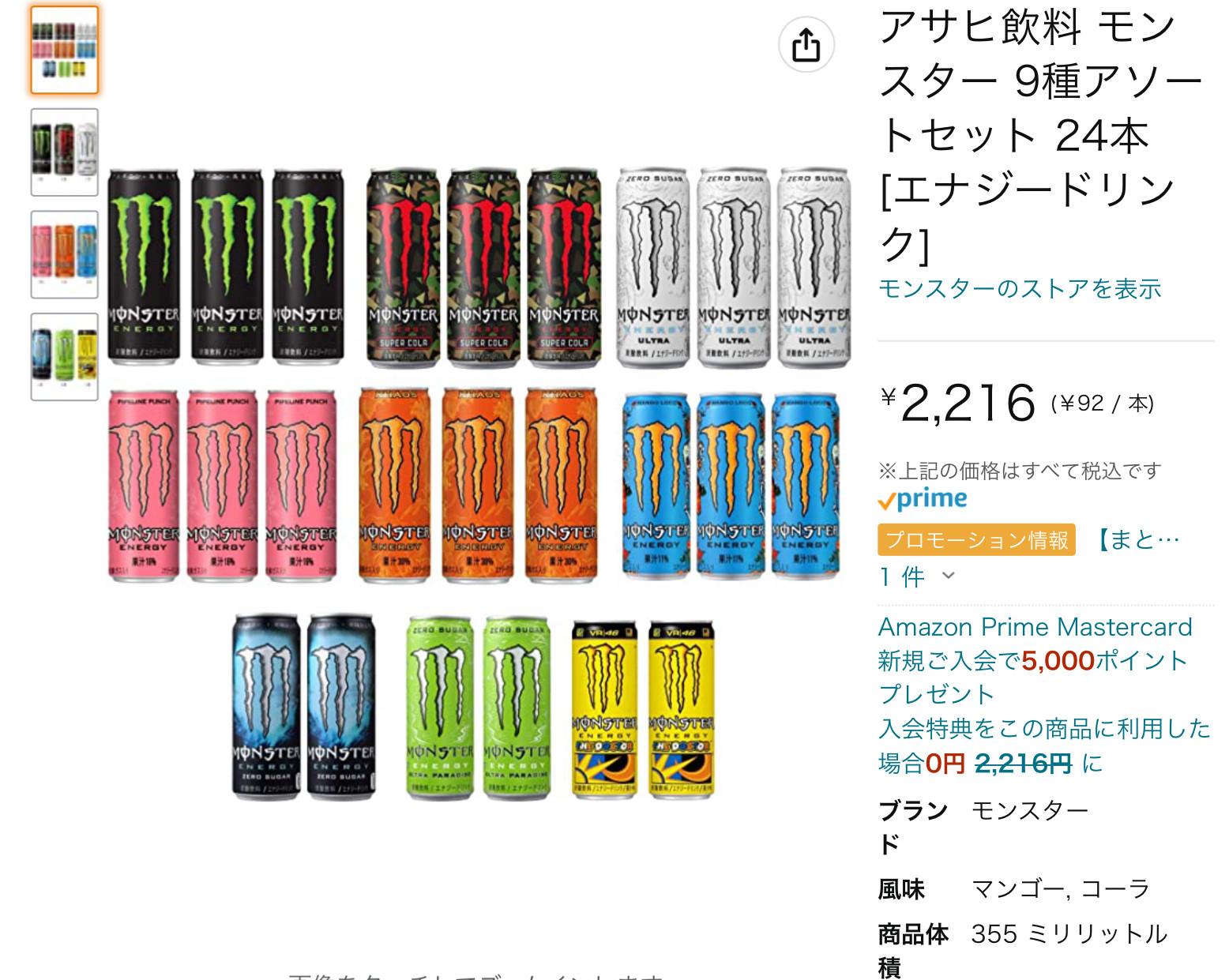Viewport: 1229px width, 980px height.
Task: Open the Amazon Prime Mastercard offer link
Action: [1035, 627]
